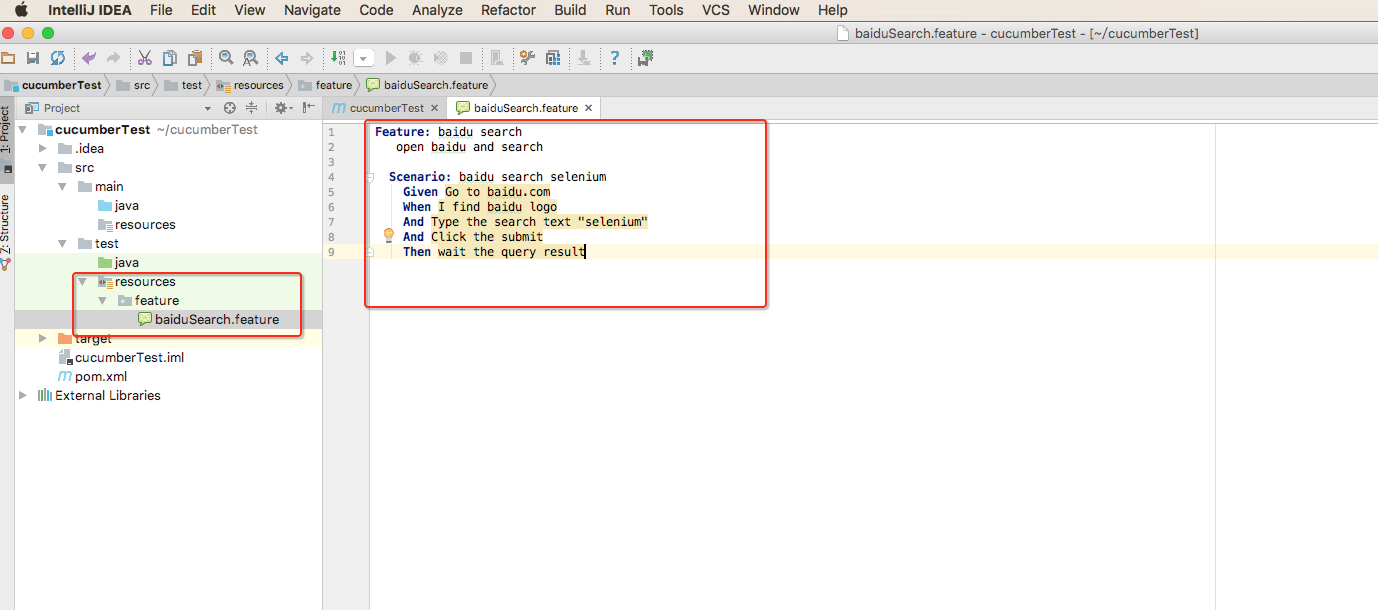Close the baiduSearch.feature tab
Viewport: 1378px width, 610px height.
point(589,108)
